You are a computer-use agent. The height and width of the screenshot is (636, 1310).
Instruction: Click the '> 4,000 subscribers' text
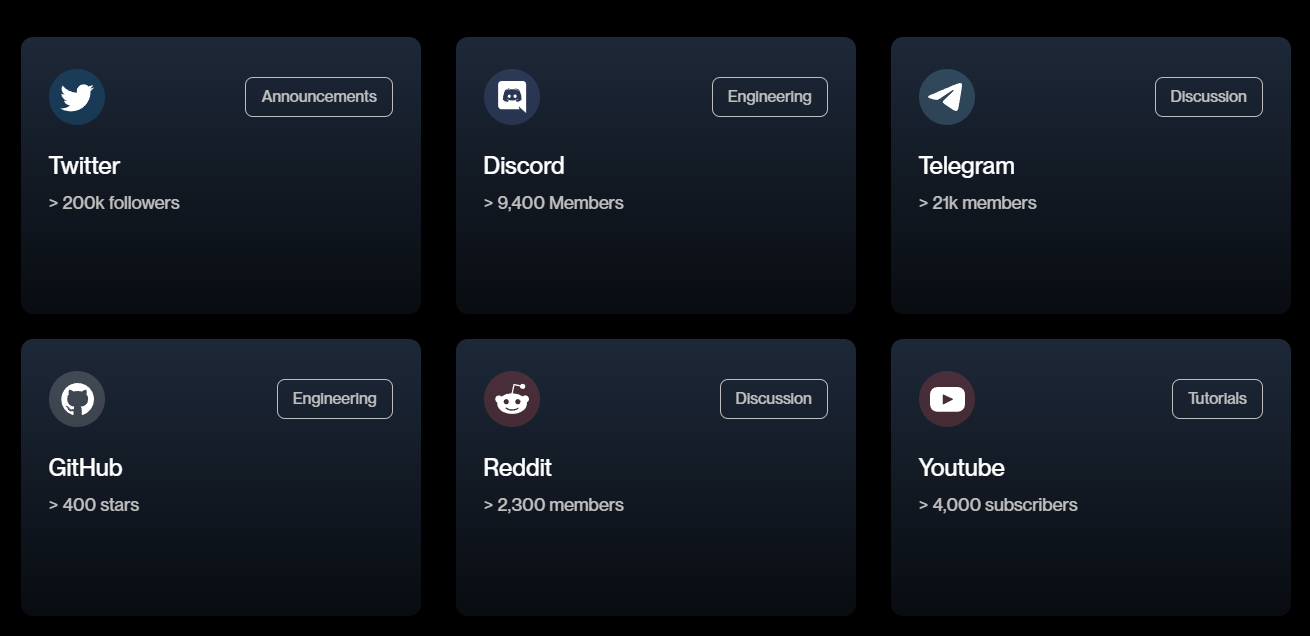(998, 505)
